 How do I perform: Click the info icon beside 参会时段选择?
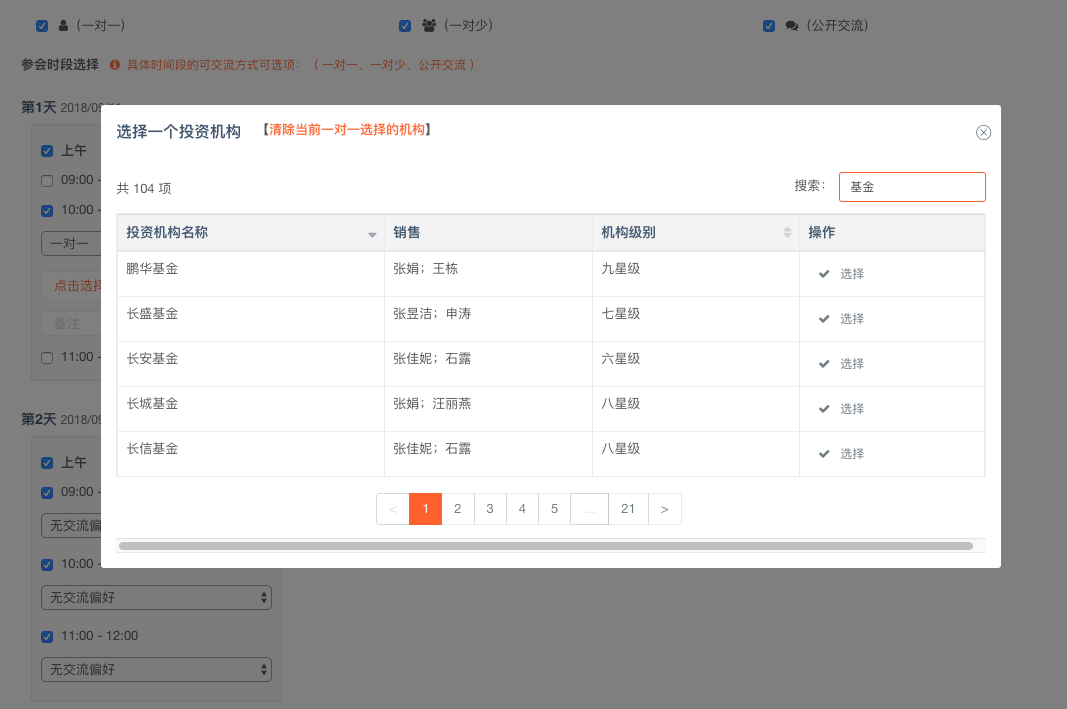click(115, 65)
